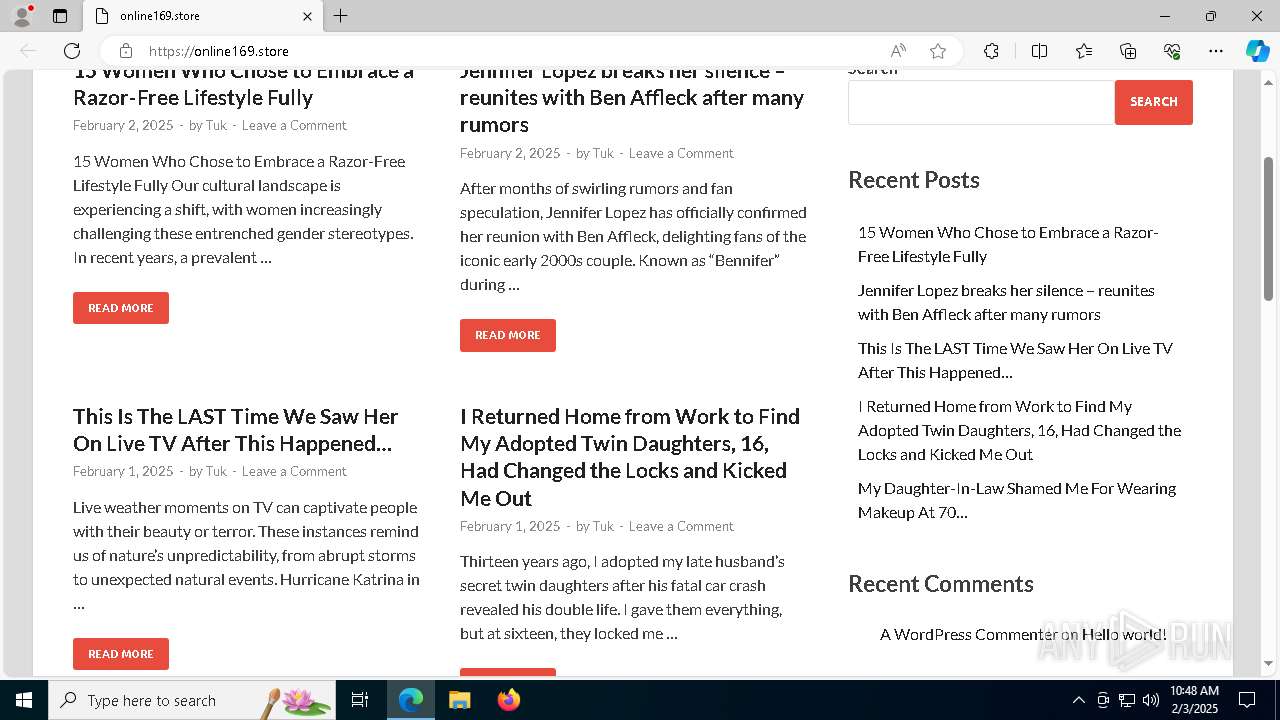
Task: Open the Copilot sidebar
Action: coord(1257,51)
